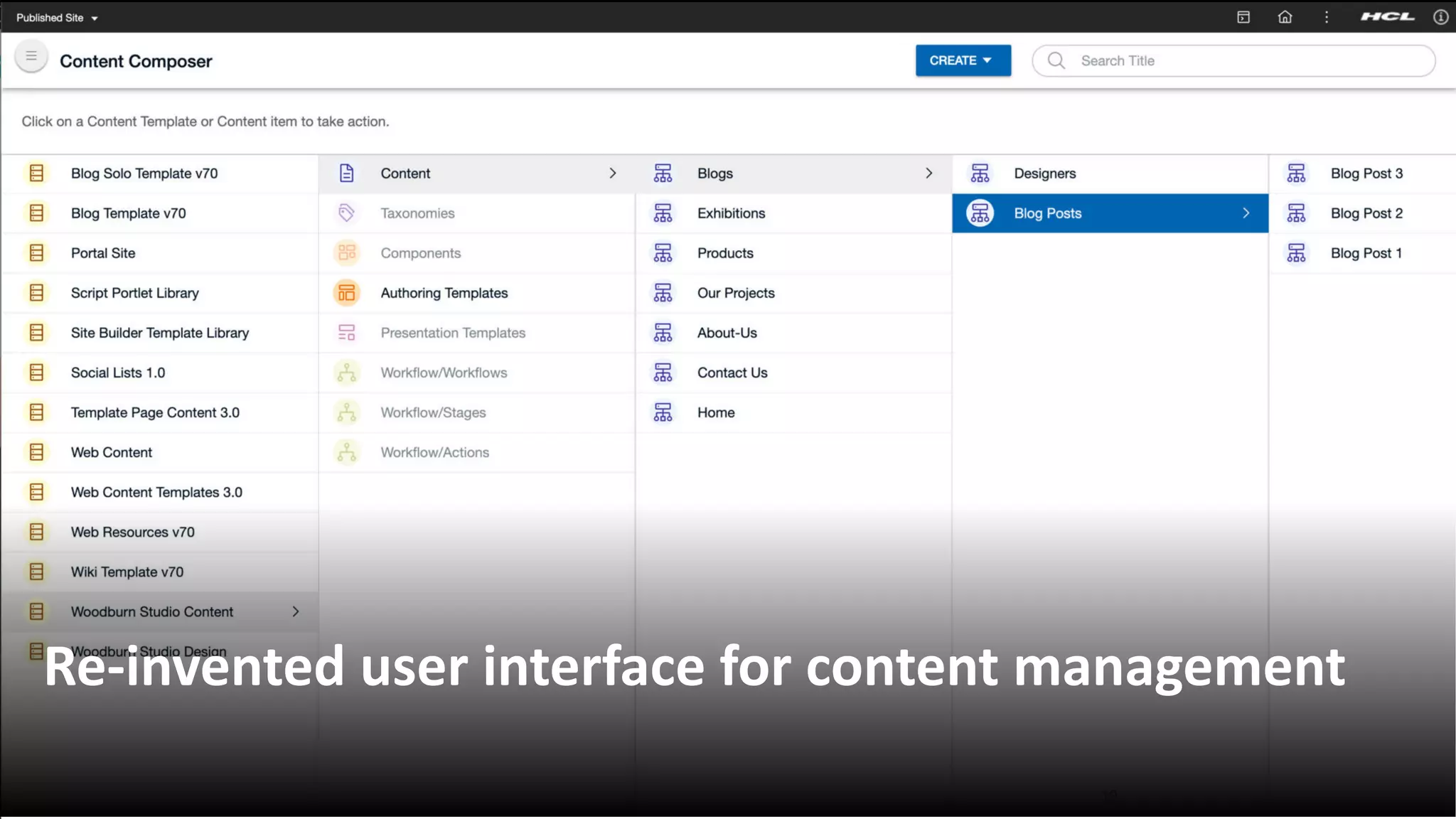Click the Taxonomies tag icon
Screen dimensions: 1456x819
[x=347, y=213]
